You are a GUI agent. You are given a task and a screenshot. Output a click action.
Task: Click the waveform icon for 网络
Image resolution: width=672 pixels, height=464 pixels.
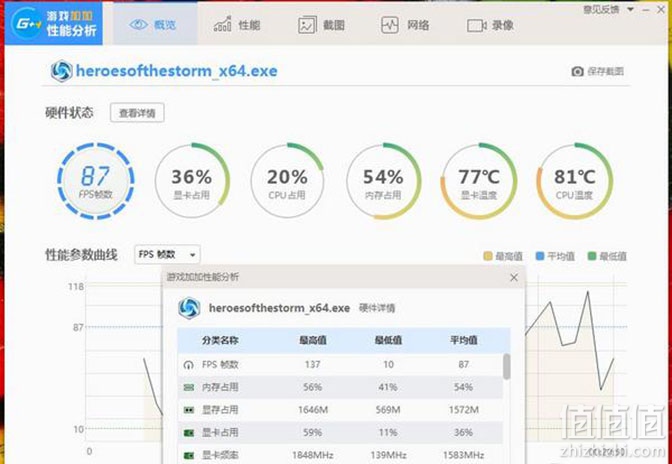(390, 25)
